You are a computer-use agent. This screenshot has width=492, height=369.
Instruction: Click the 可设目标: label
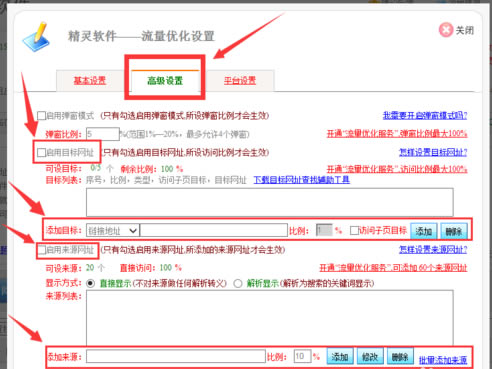point(64,169)
